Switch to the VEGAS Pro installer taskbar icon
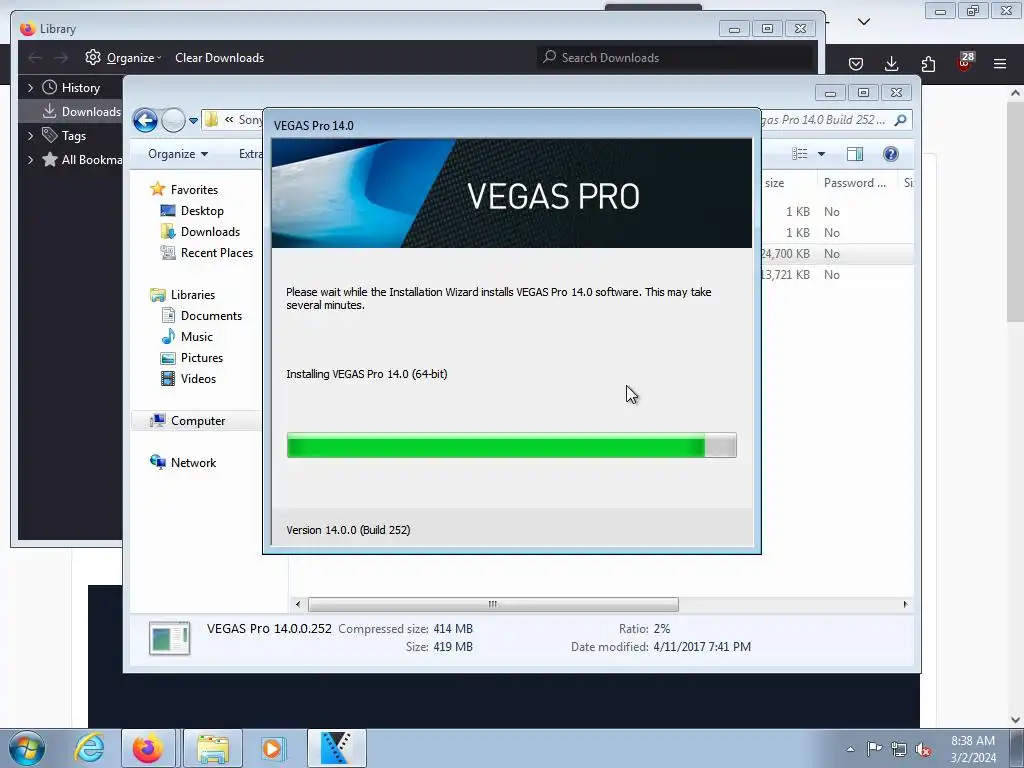The height and width of the screenshot is (768, 1024). (336, 748)
